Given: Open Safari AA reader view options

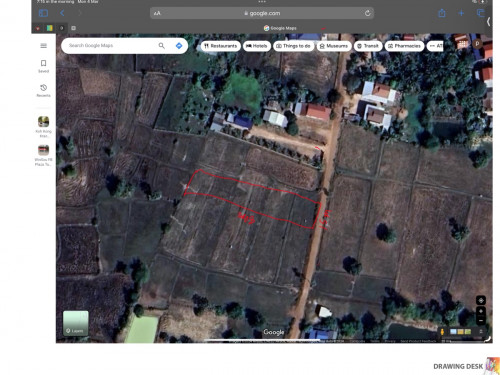Looking at the screenshot, I should click(x=157, y=13).
